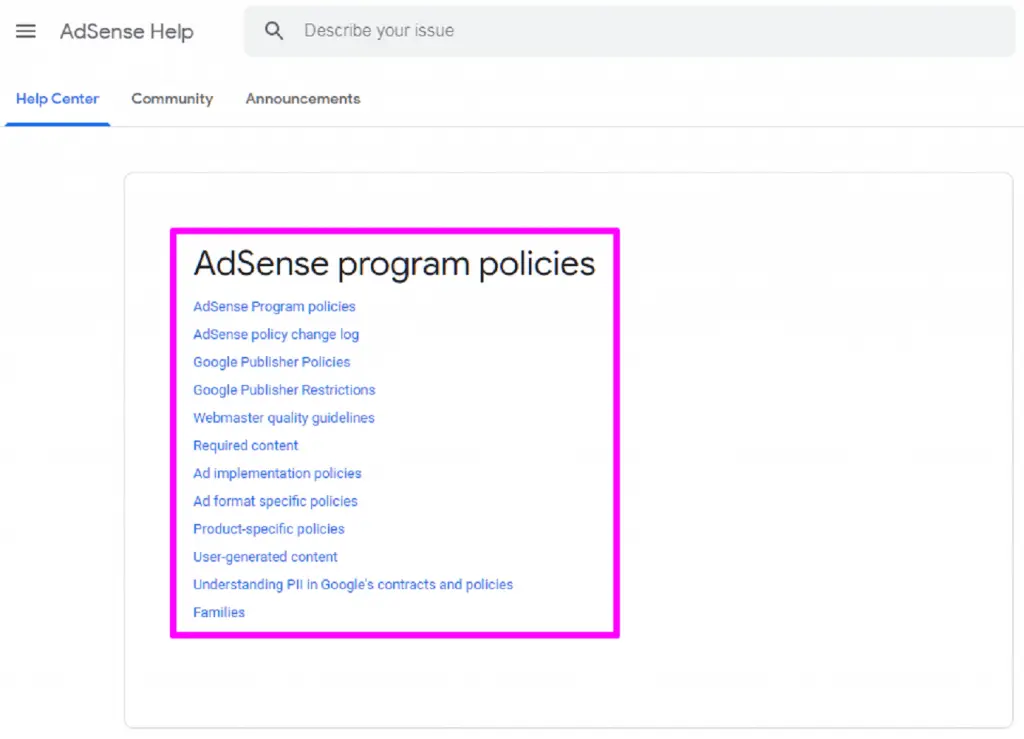Open the Community tab
Image resolution: width=1024 pixels, height=739 pixels.
point(172,99)
